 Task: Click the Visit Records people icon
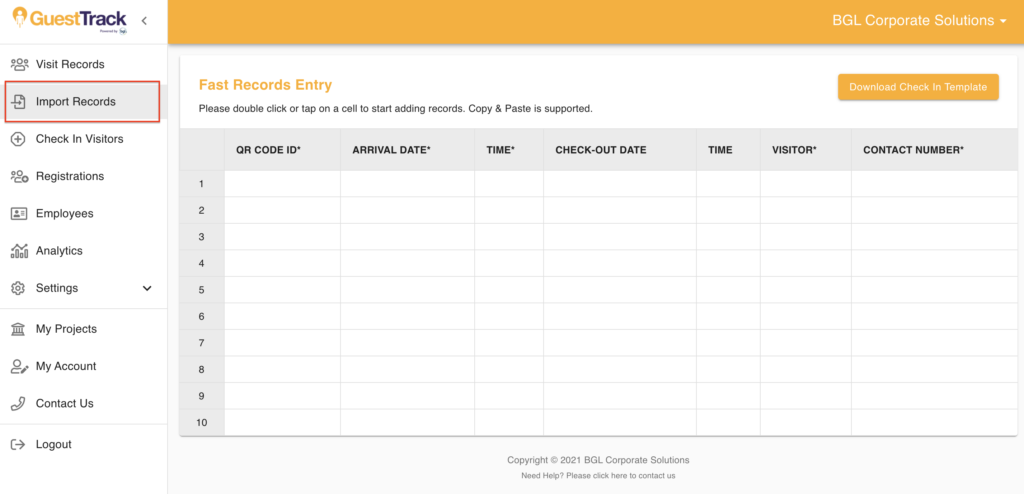(19, 65)
